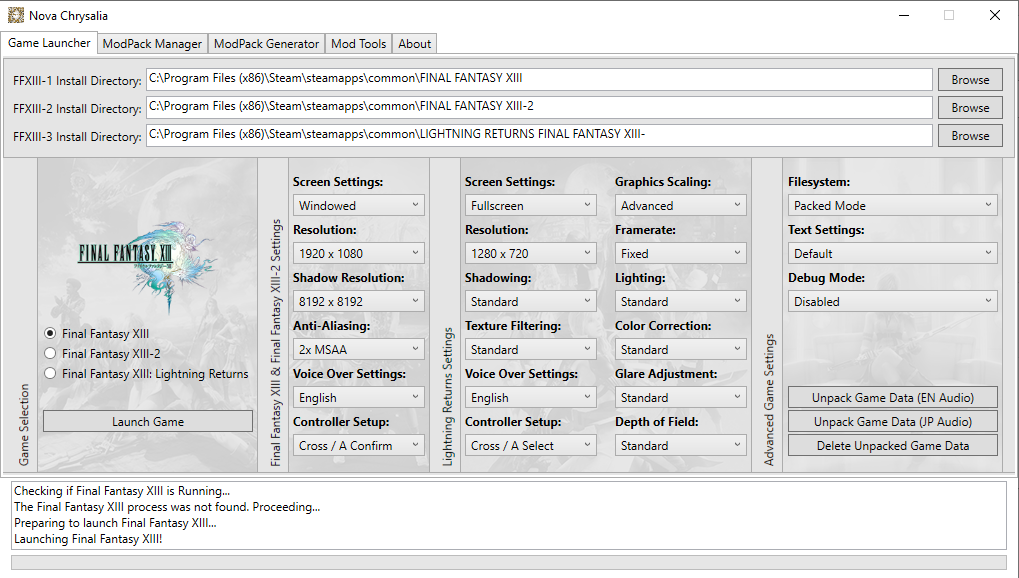Viewport: 1019px width, 578px height.
Task: Open the ModPack Manager tab
Action: (152, 44)
